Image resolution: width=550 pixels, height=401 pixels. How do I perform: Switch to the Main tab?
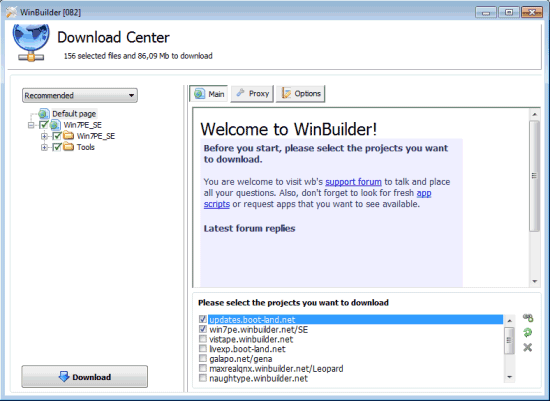pyautogui.click(x=209, y=94)
